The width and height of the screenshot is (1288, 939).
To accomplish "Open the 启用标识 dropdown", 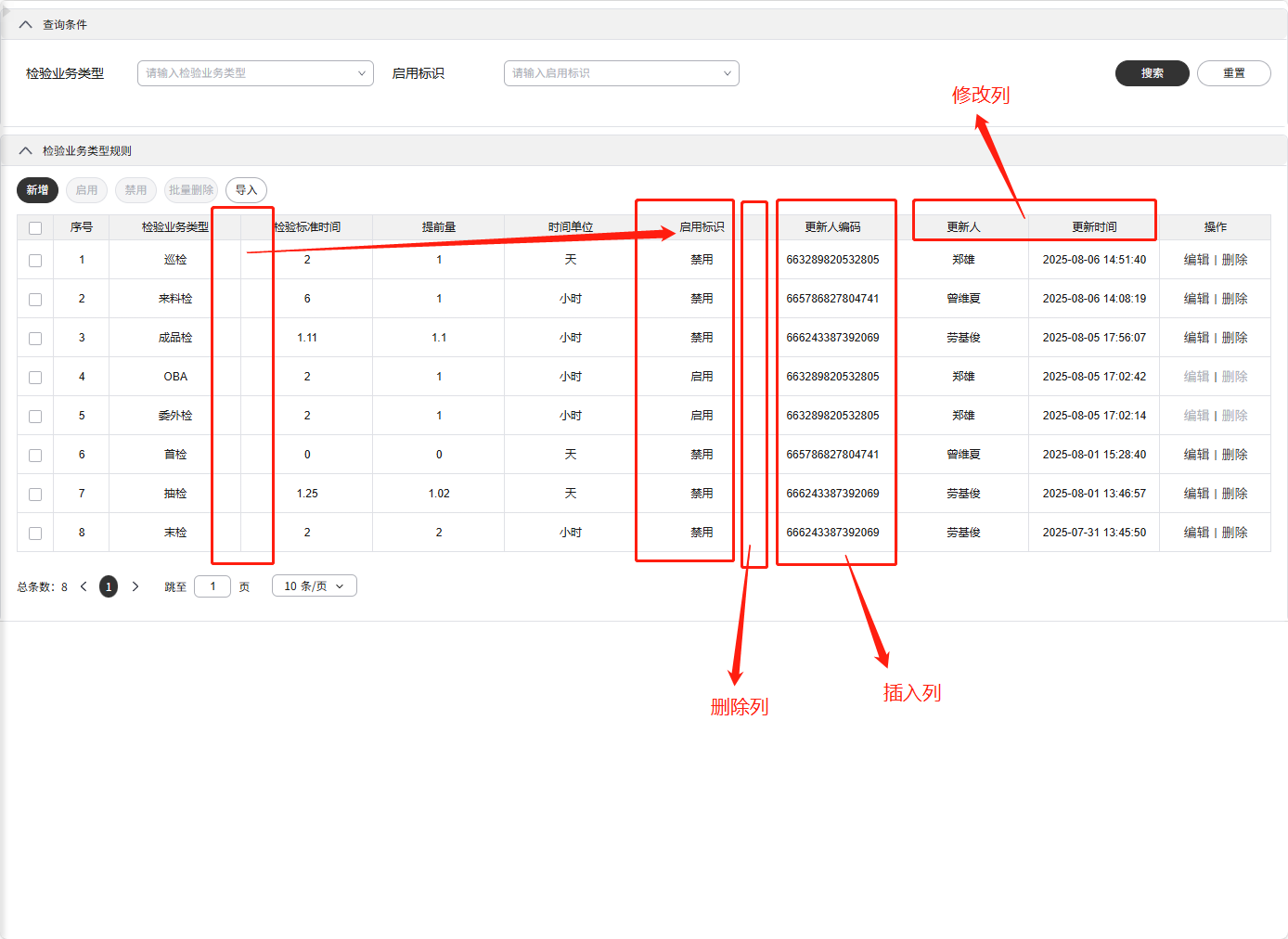I will click(621, 73).
